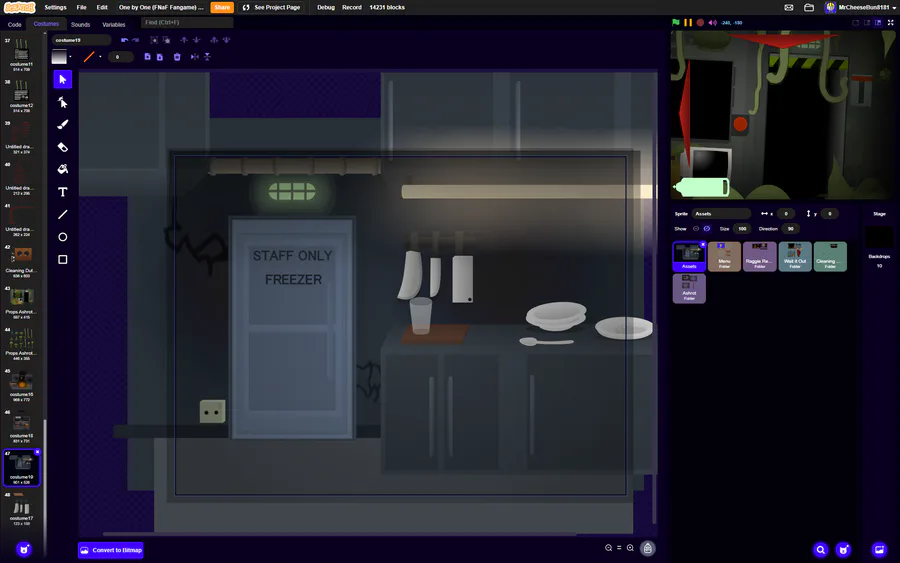The width and height of the screenshot is (900, 563).
Task: Show the sprite on stage
Action: coord(696,228)
